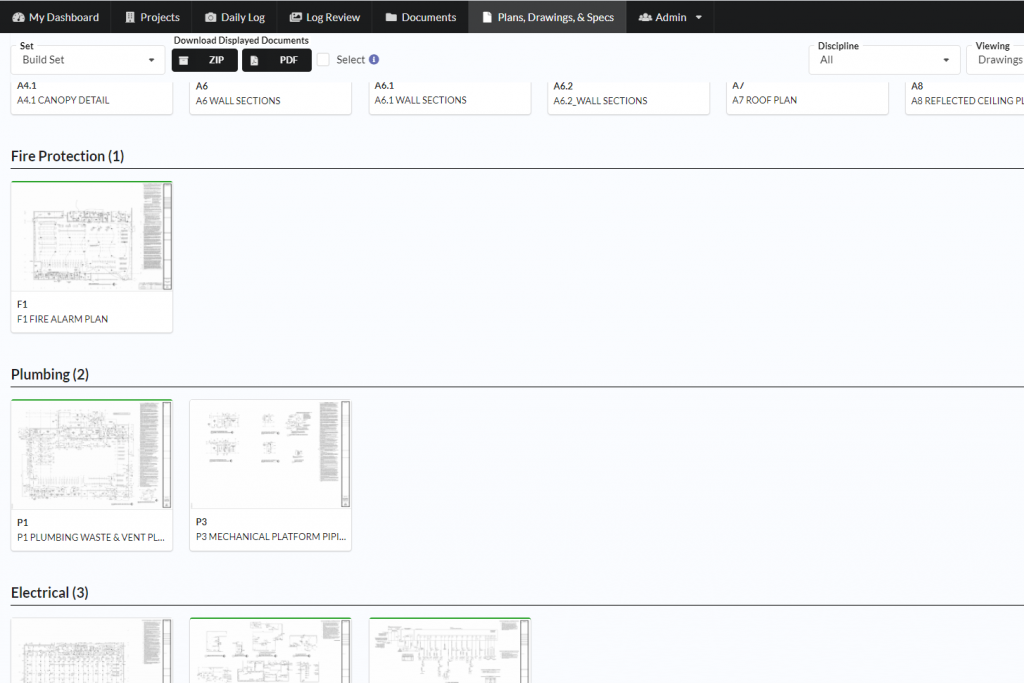Open A6 WALL SECTIONS drawing
This screenshot has height=683, width=1024.
[270, 98]
